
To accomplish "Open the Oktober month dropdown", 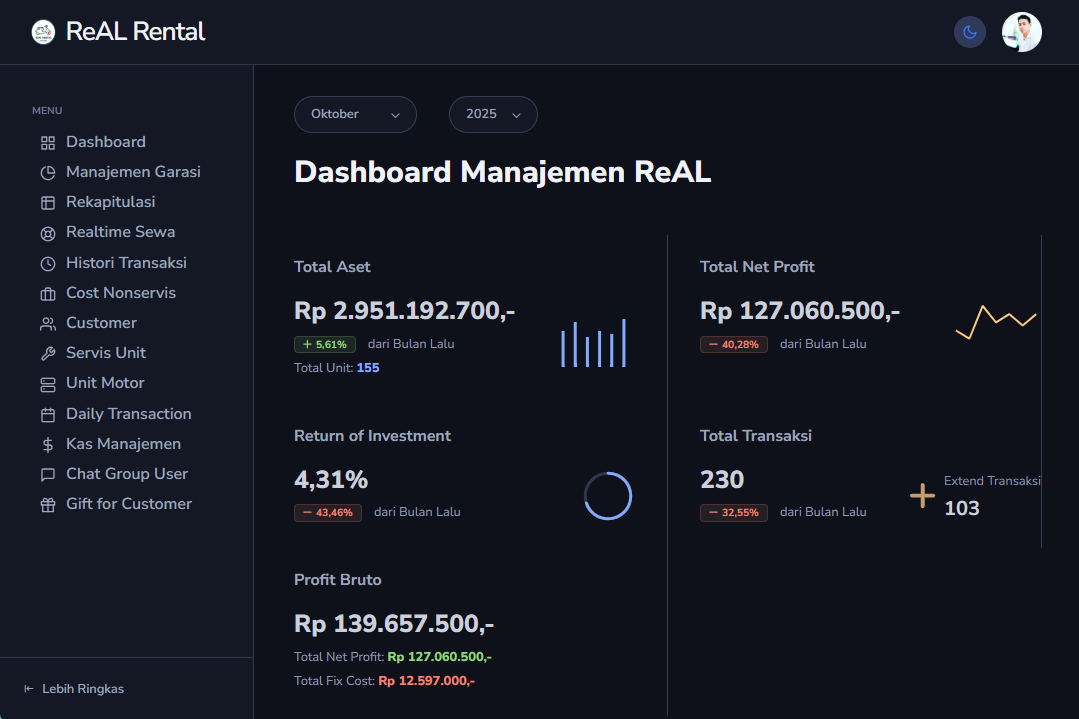I will click(355, 115).
